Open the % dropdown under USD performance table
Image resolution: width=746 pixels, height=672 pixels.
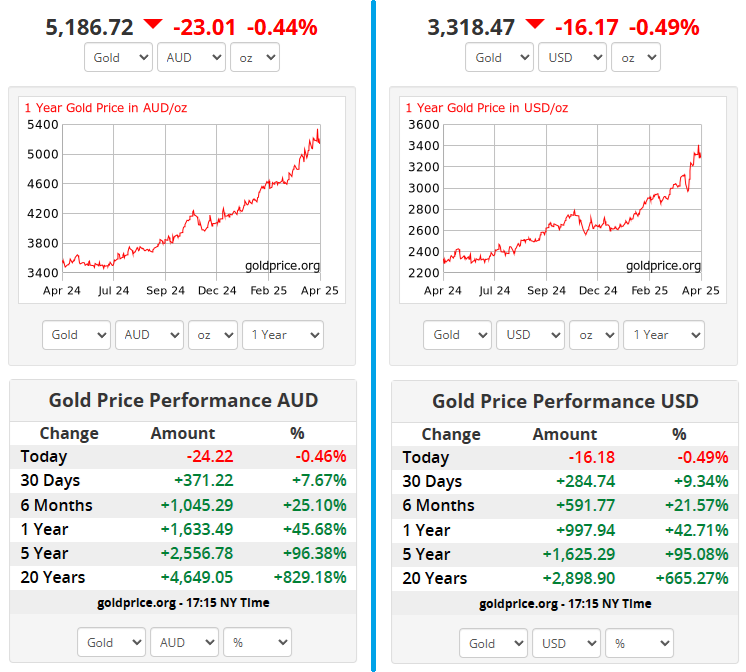pyautogui.click(x=639, y=643)
